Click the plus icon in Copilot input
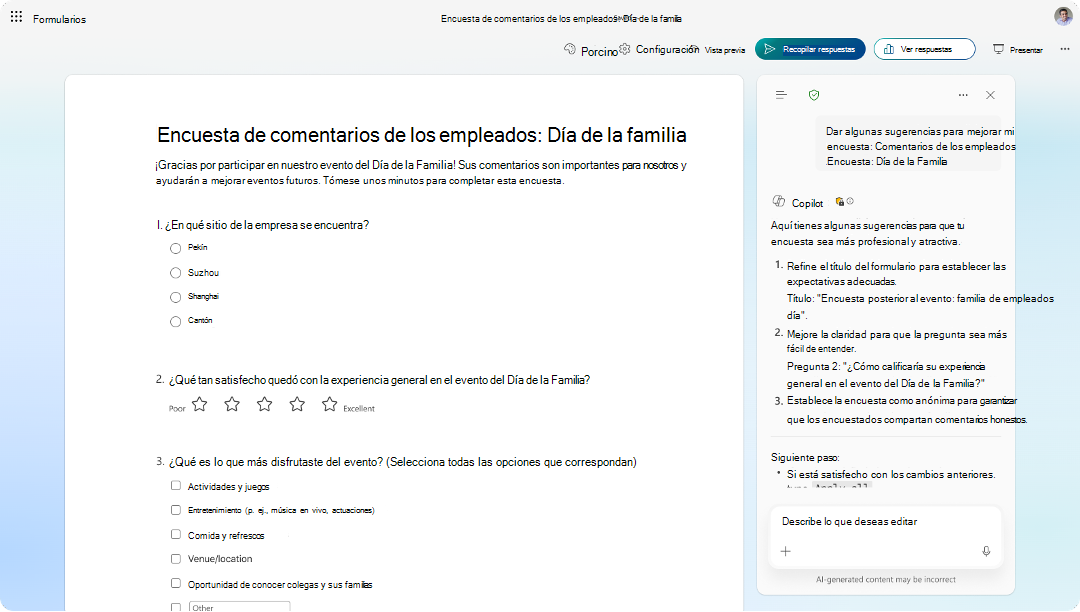 786,551
